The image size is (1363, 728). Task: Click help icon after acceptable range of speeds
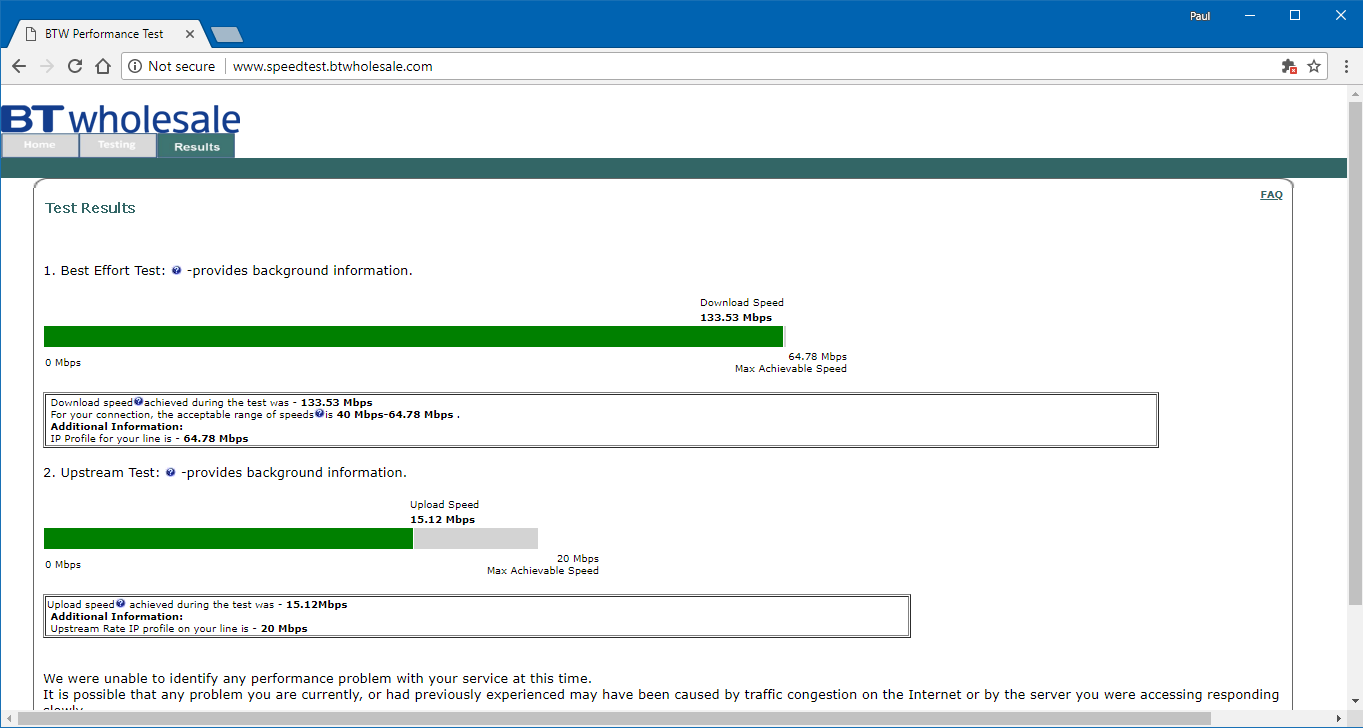tap(319, 414)
